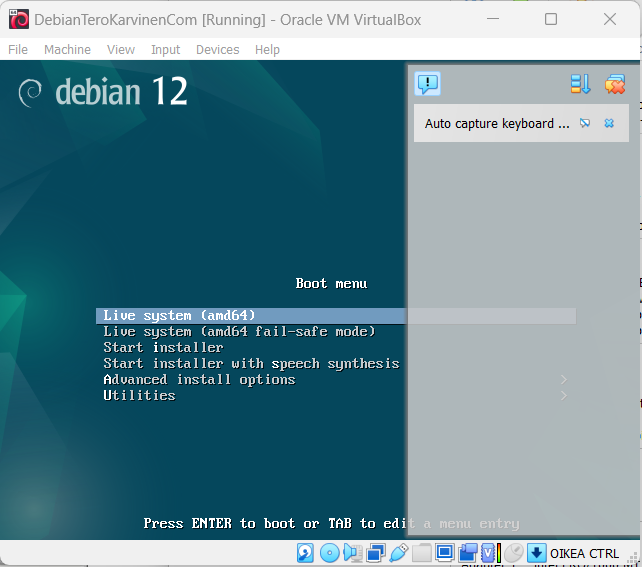
Task: Expand Auto capture keyboard notification details
Action: tap(586, 123)
